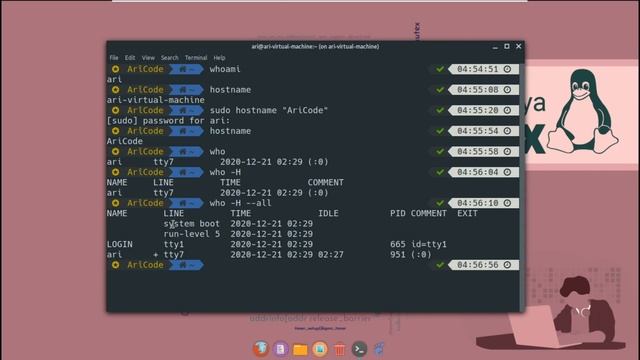Screen dimensions: 640x360
Task: Click the timestamp 04:55:08
Action: 478,89
